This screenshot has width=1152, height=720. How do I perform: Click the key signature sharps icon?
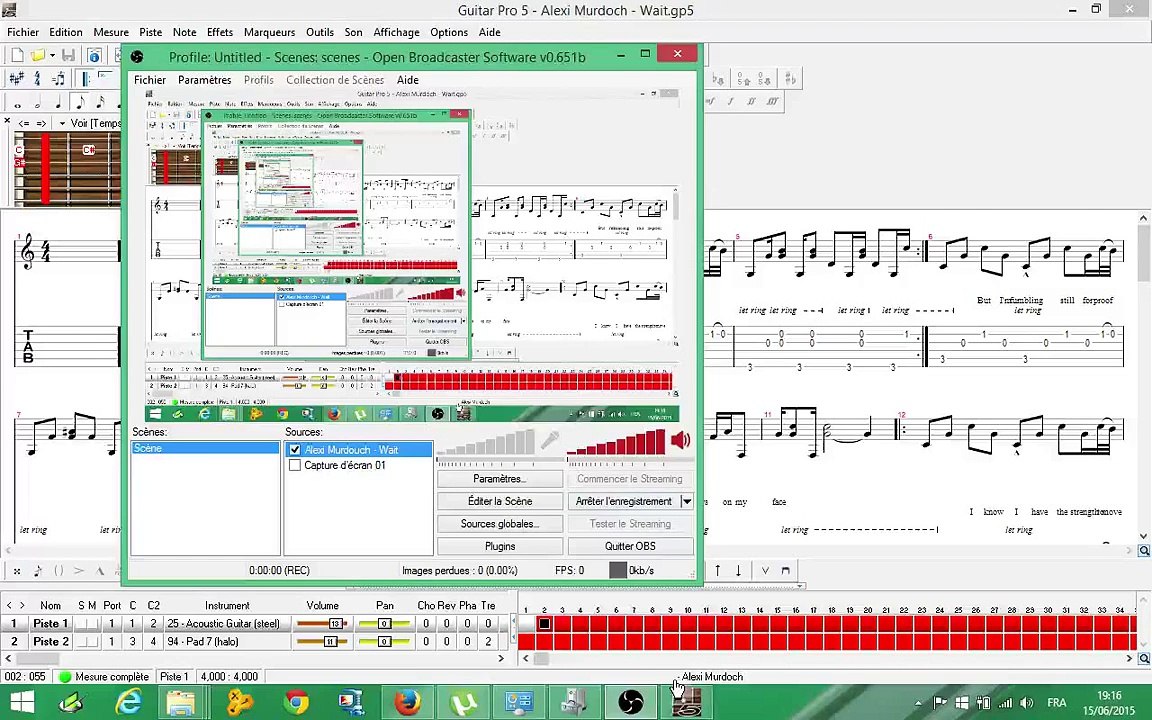(x=16, y=79)
